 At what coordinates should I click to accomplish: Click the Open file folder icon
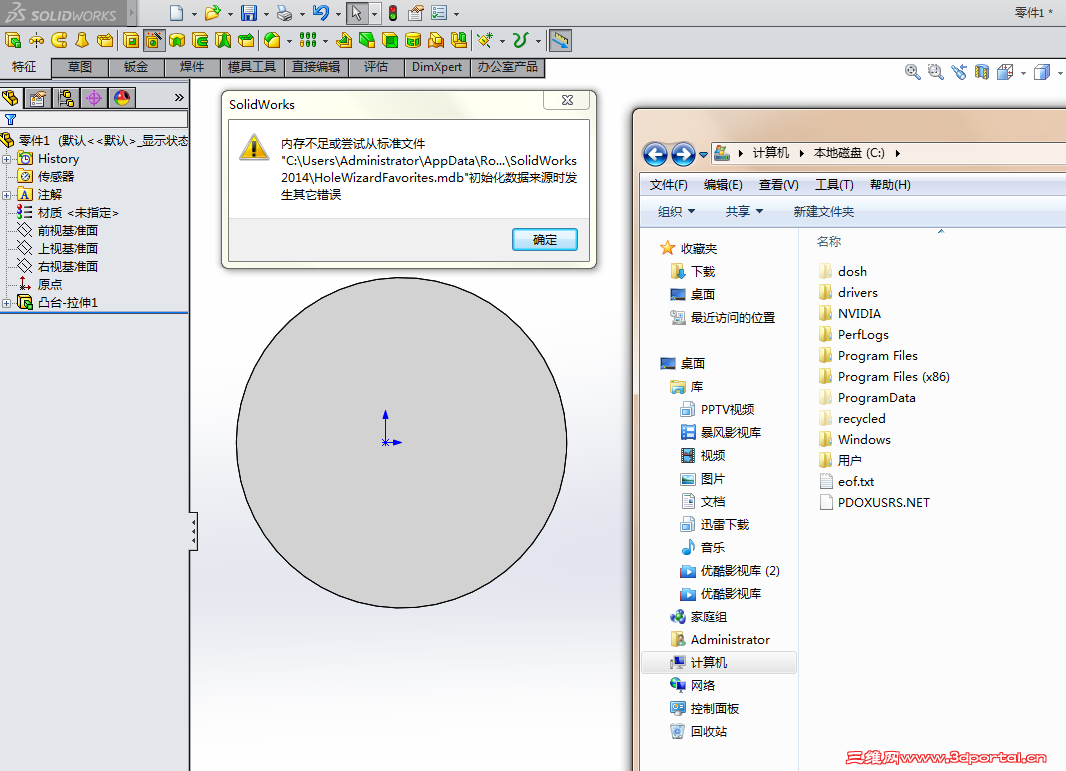click(213, 13)
